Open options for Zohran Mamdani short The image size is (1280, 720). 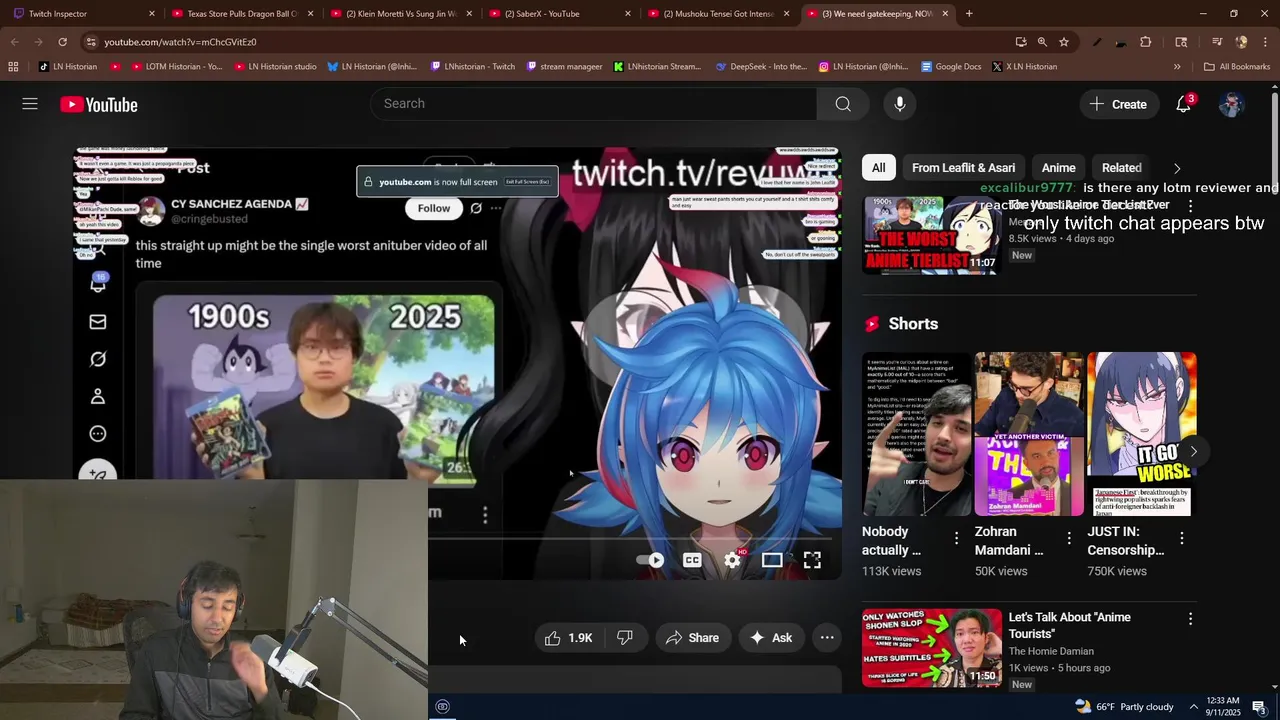pyautogui.click(x=1069, y=539)
